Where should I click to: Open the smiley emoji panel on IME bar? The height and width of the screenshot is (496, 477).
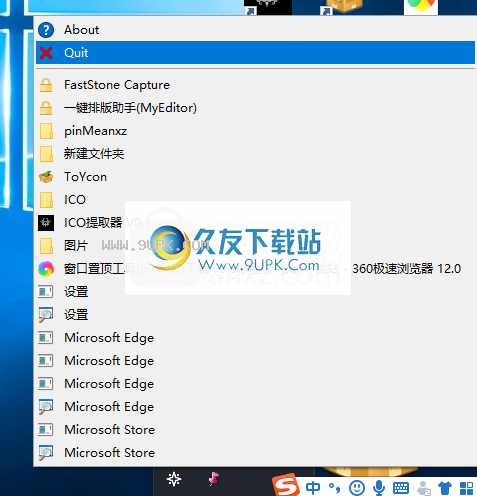[356, 488]
